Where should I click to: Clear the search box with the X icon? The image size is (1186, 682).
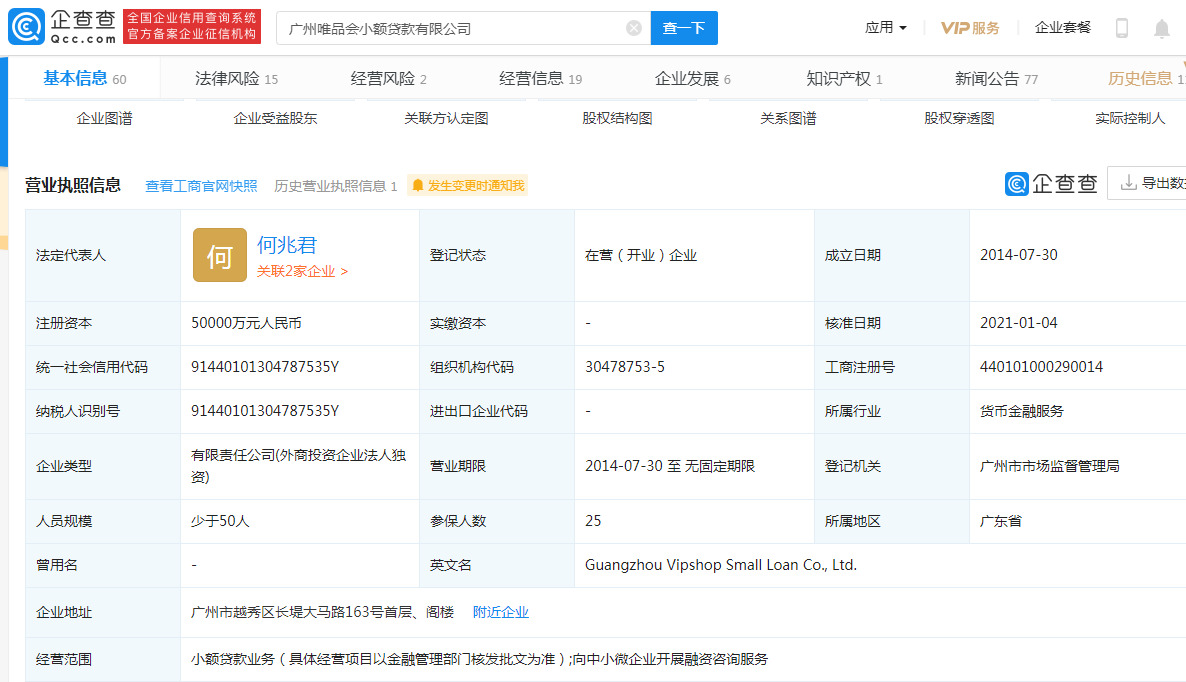(x=634, y=28)
